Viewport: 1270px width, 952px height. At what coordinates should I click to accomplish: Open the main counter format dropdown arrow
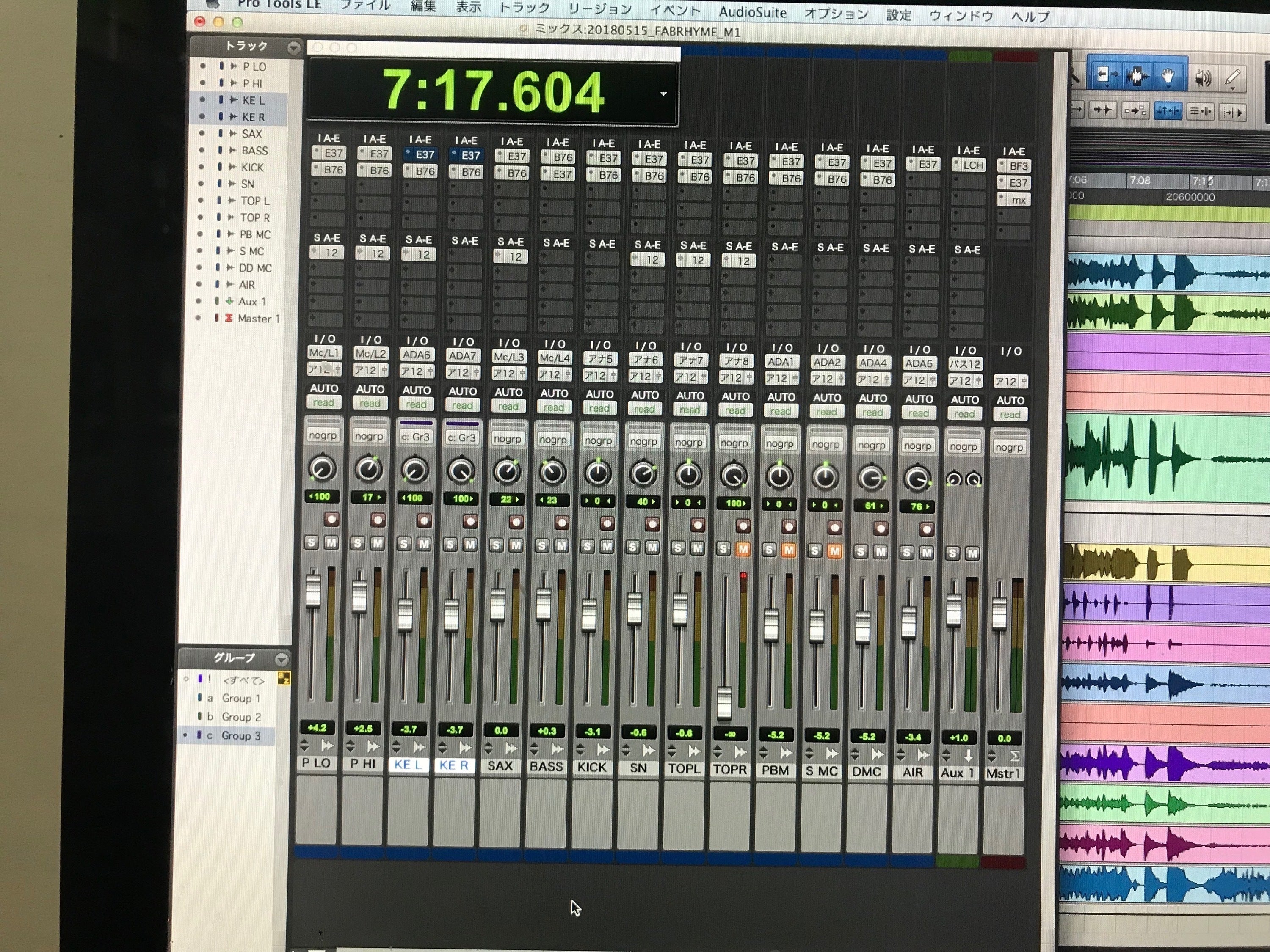coord(663,94)
